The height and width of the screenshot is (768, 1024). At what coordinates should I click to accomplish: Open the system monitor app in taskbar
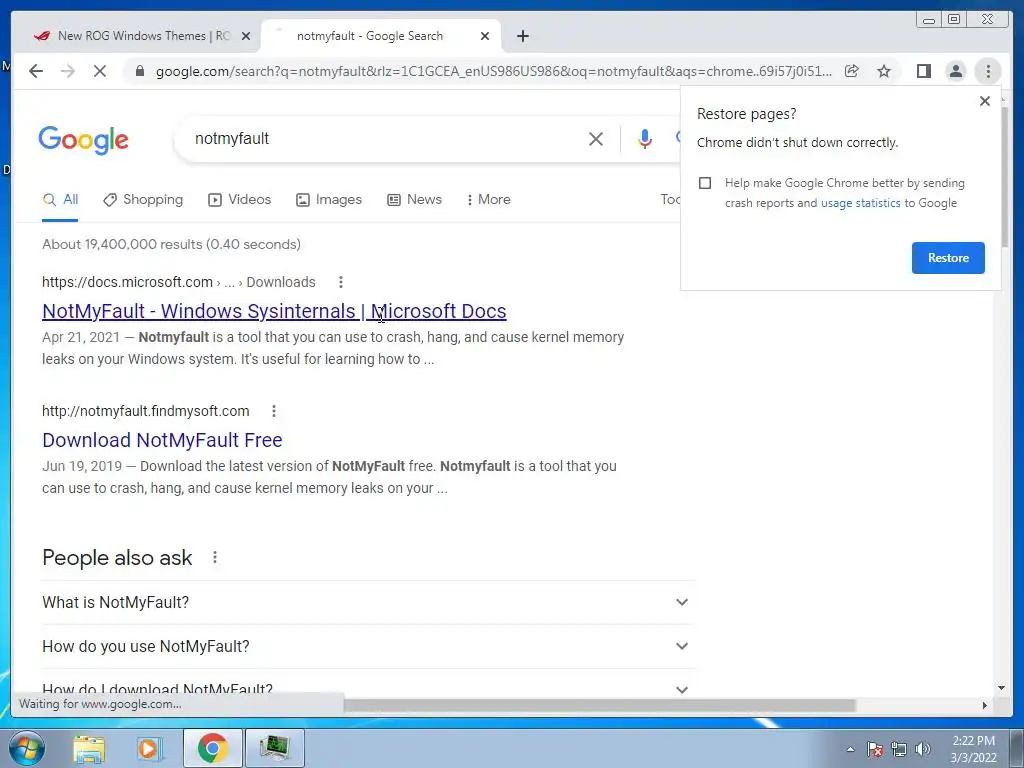pyautogui.click(x=275, y=748)
